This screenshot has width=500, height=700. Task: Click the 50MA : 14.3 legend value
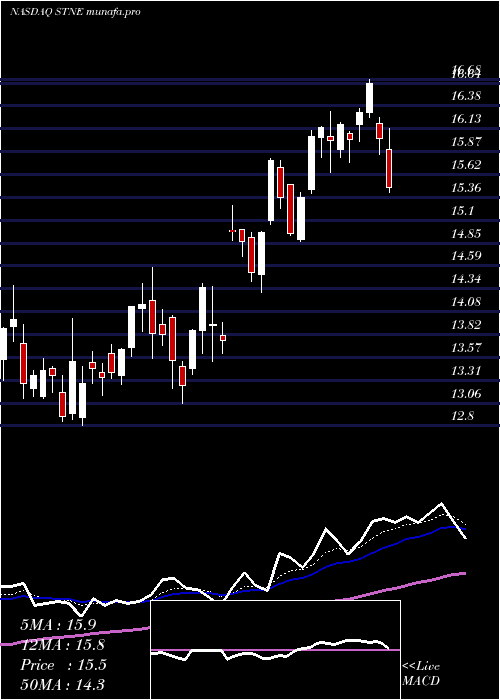tap(63, 685)
